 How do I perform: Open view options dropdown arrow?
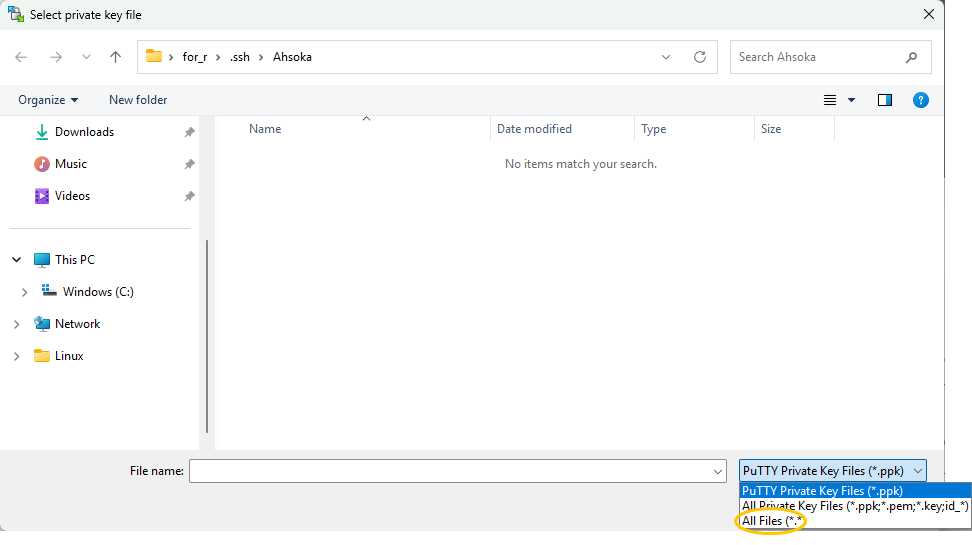click(x=851, y=100)
